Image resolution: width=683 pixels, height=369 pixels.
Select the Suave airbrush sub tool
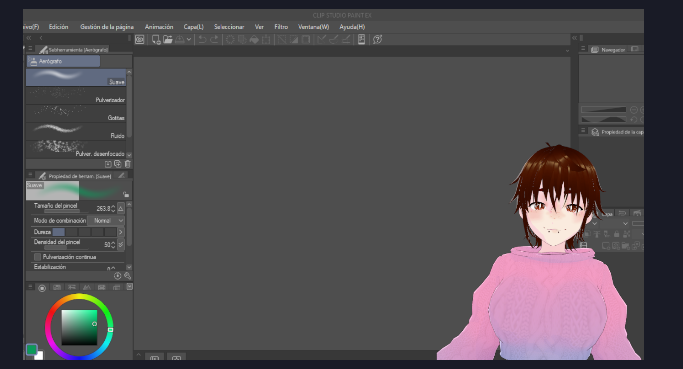click(x=76, y=77)
